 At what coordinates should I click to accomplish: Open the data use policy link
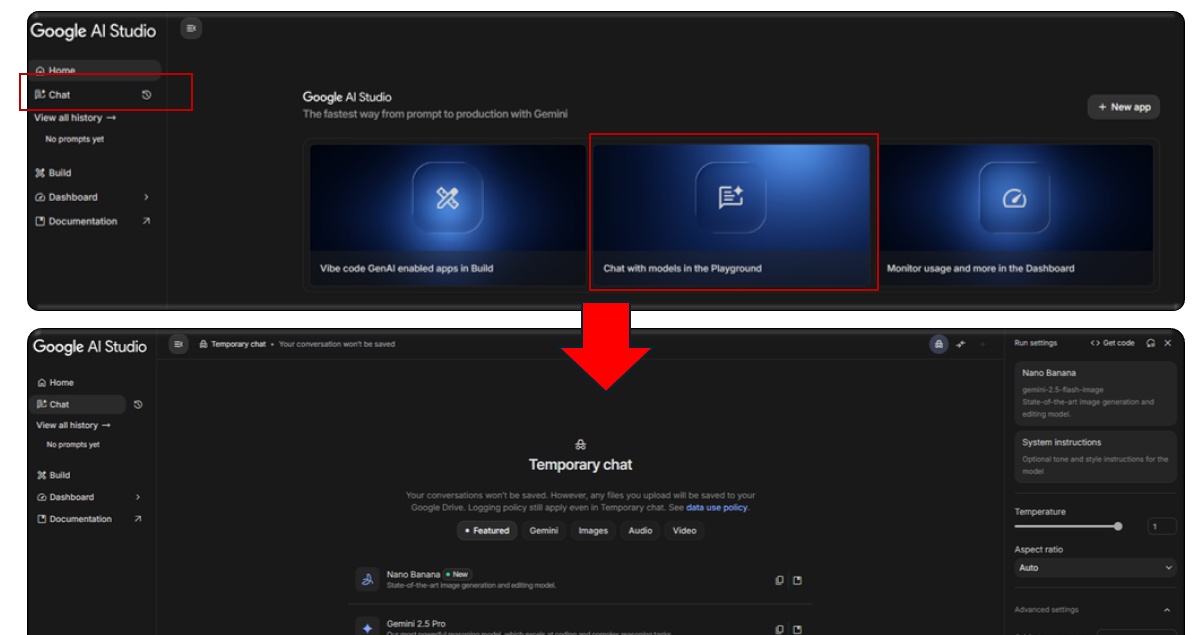point(717,507)
